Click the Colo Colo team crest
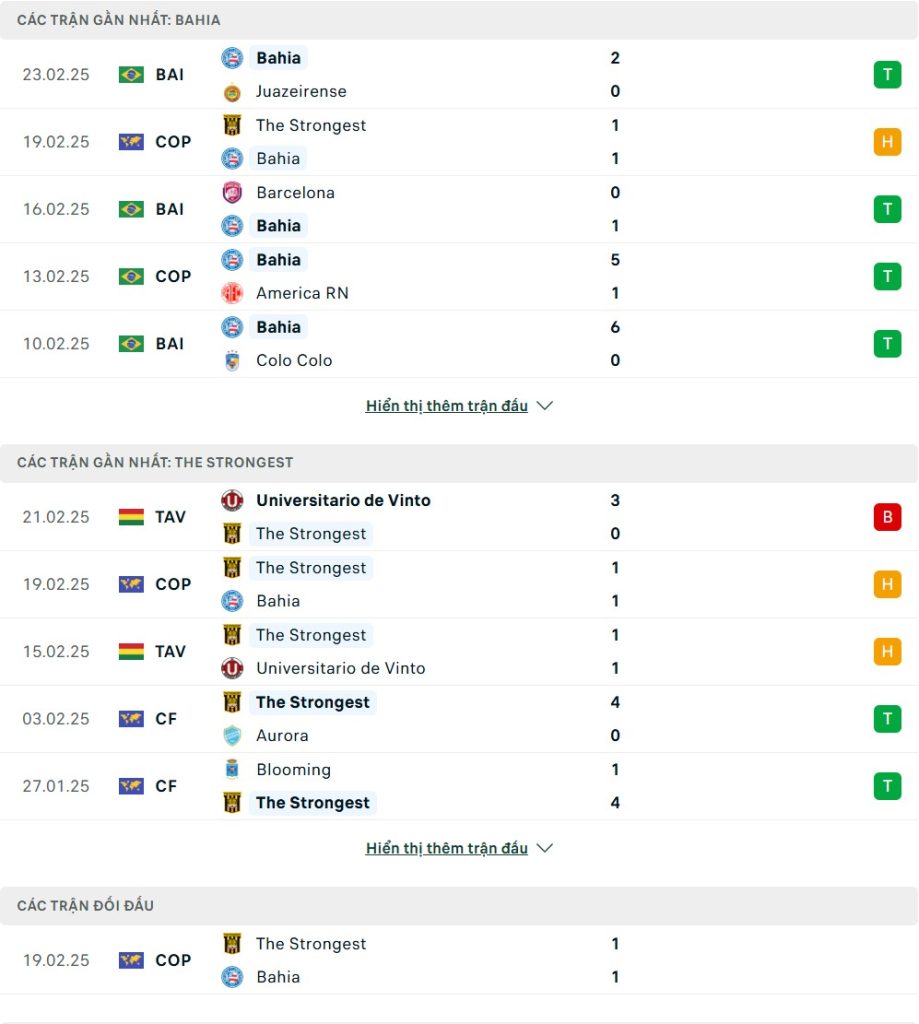 (232, 361)
